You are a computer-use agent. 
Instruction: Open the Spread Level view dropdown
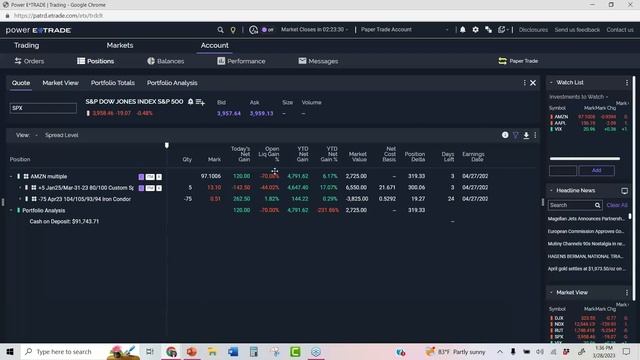pyautogui.click(x=61, y=135)
